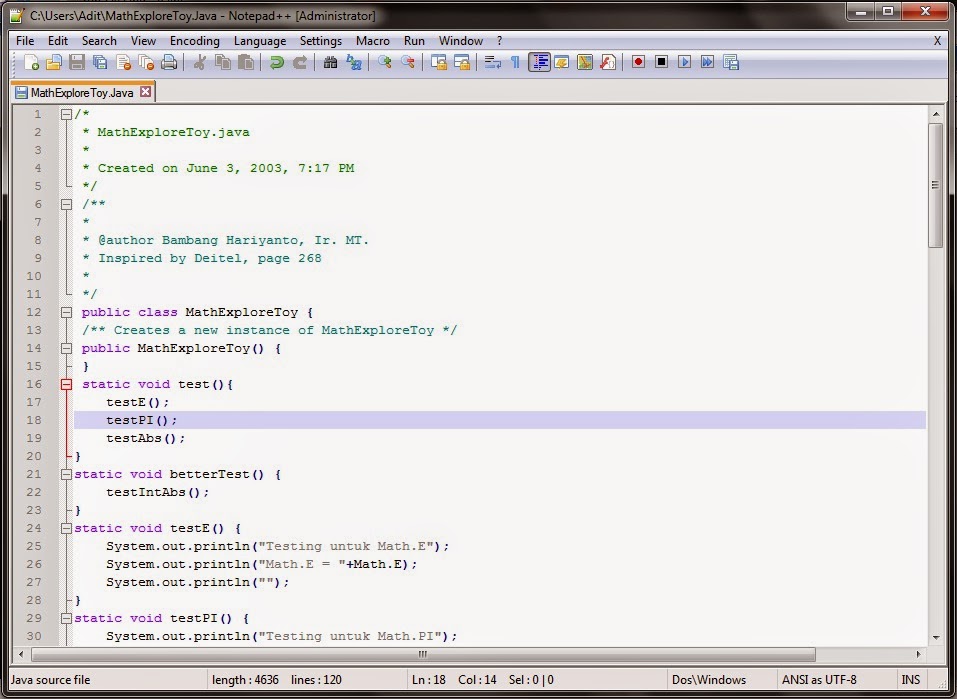
Task: Open the Replace dialog icon
Action: coord(353,62)
